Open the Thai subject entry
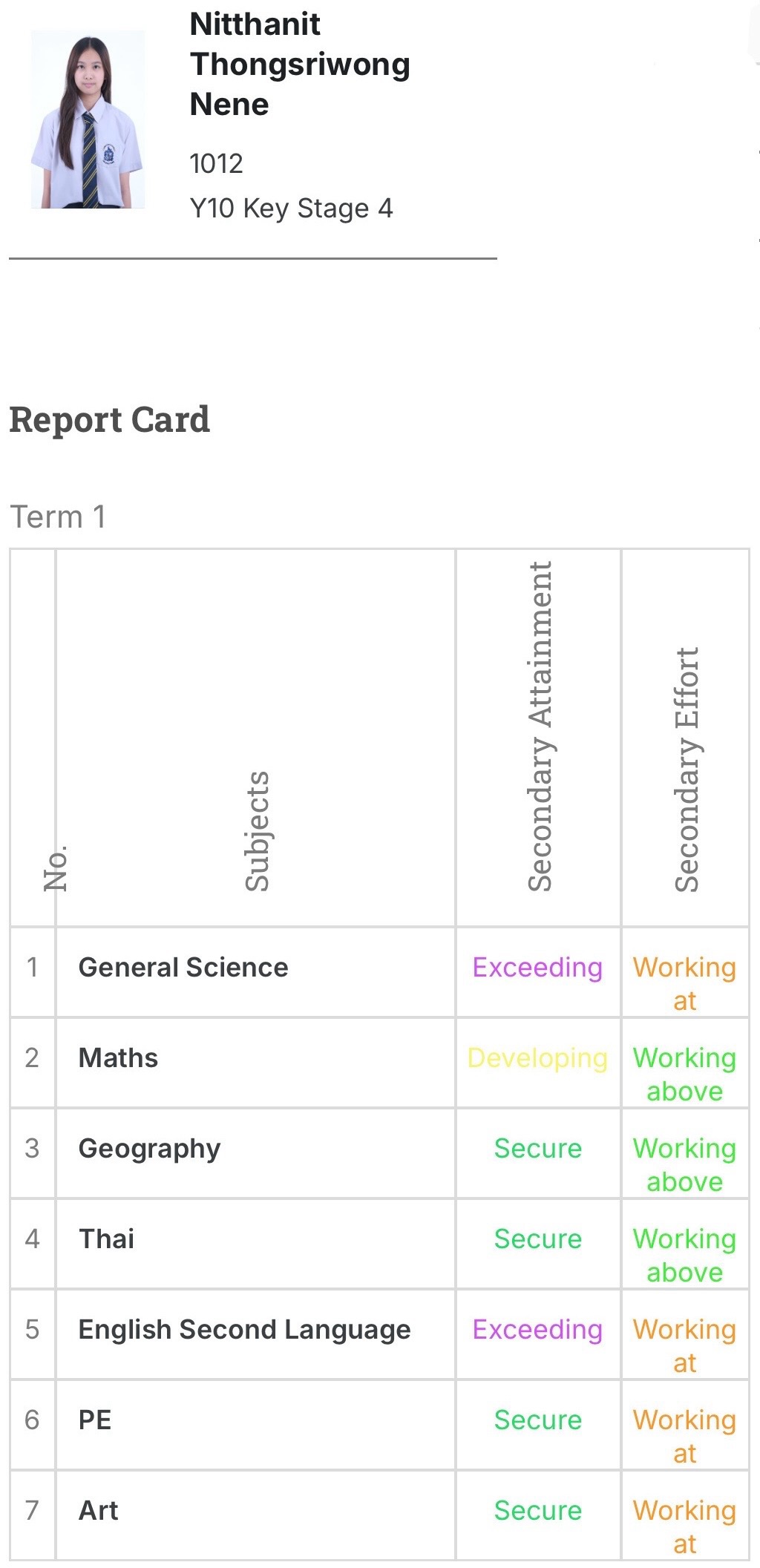 106,1239
